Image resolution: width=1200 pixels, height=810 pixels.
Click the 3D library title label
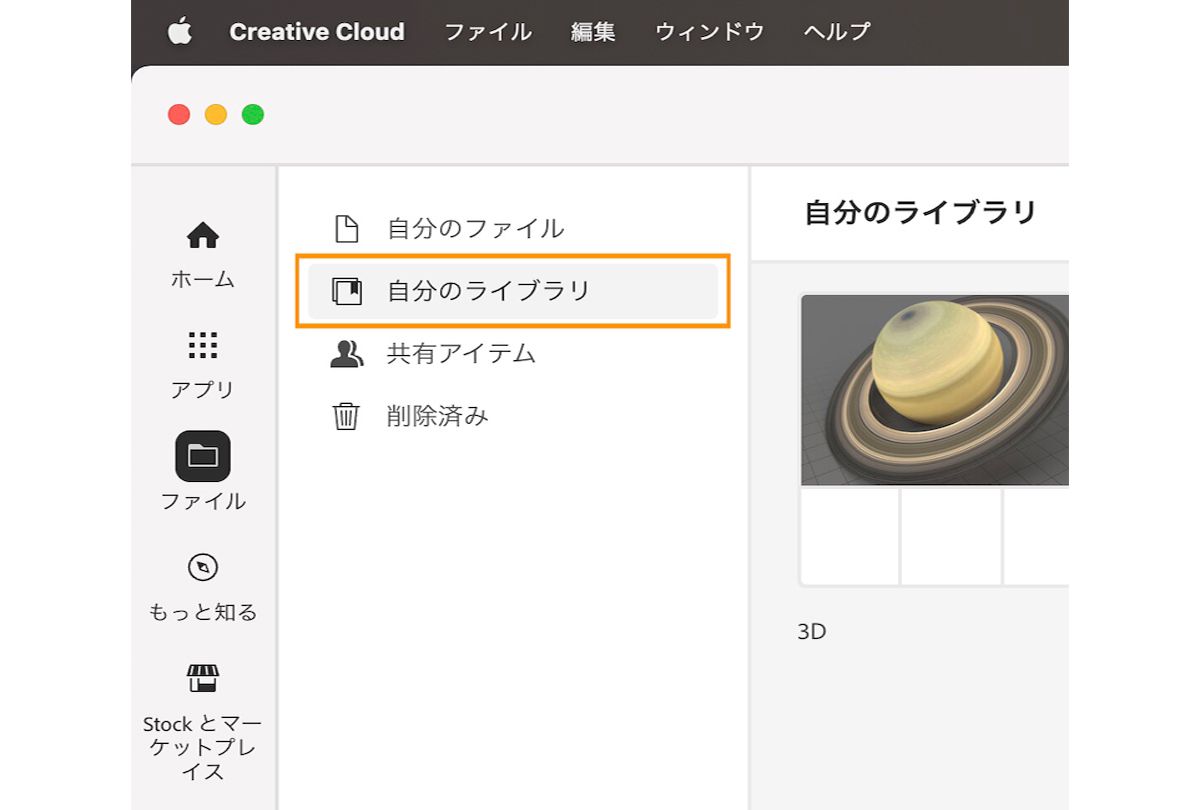click(811, 630)
